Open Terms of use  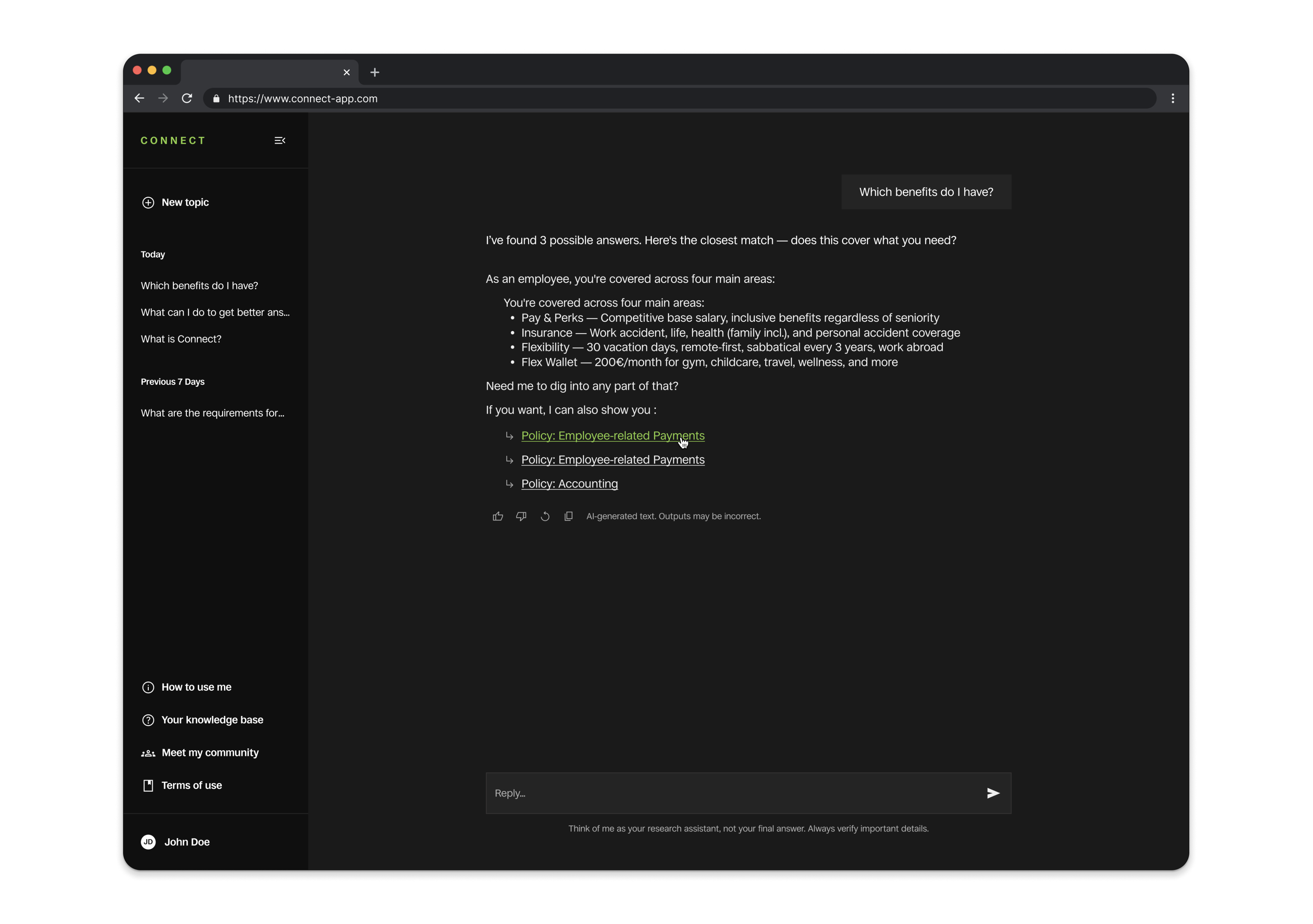click(182, 786)
